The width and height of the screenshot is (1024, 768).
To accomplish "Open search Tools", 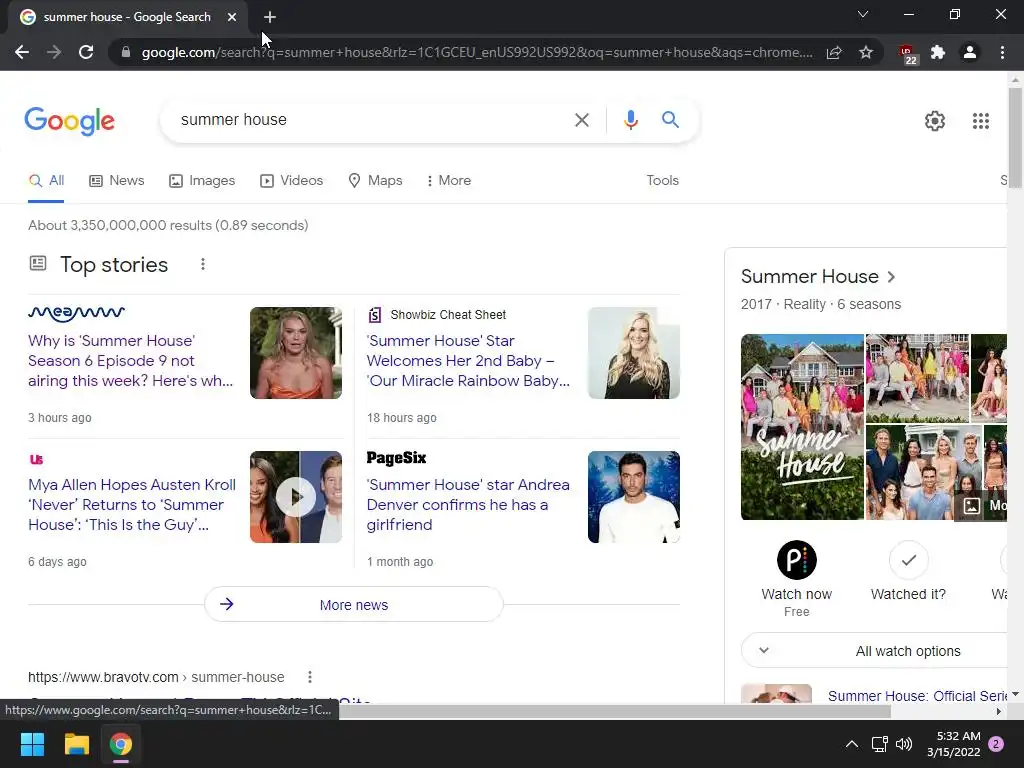I will pyautogui.click(x=662, y=180).
